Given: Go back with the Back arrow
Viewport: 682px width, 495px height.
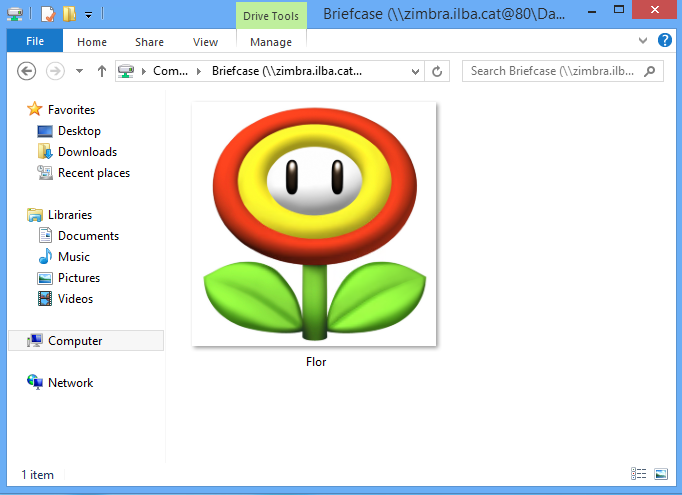Looking at the screenshot, I should click(27, 71).
